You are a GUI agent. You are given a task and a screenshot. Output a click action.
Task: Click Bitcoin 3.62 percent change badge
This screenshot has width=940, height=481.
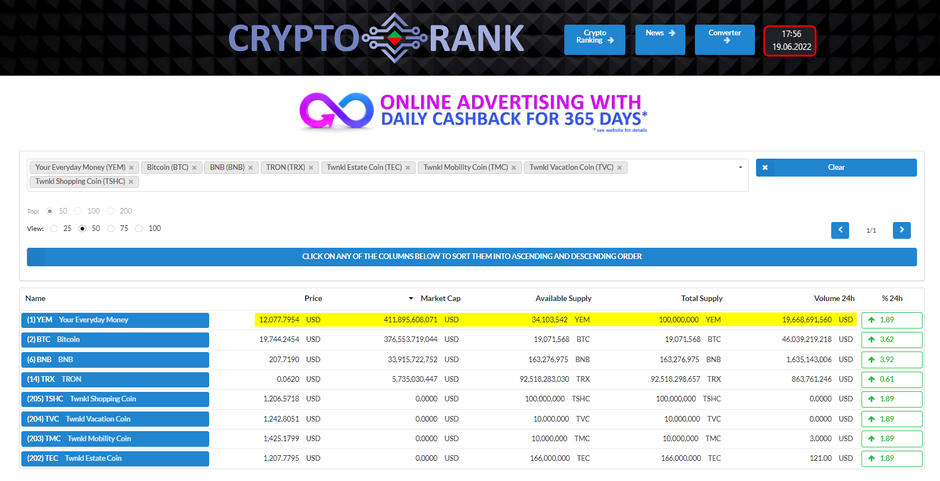(x=892, y=339)
